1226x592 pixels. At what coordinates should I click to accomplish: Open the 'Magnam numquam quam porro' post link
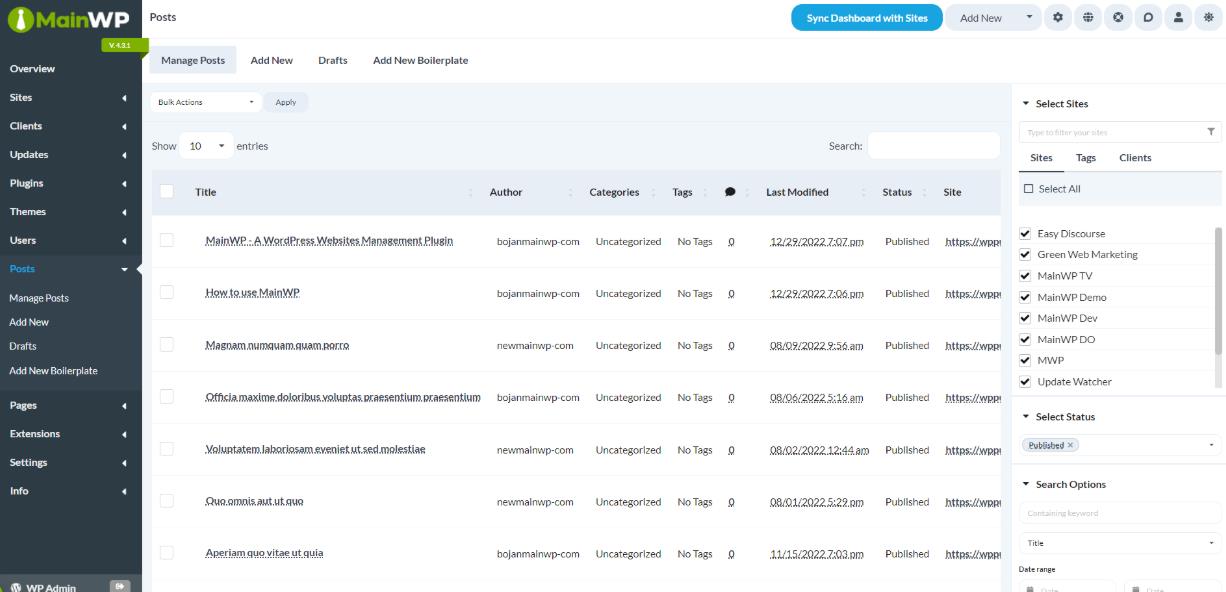click(277, 345)
